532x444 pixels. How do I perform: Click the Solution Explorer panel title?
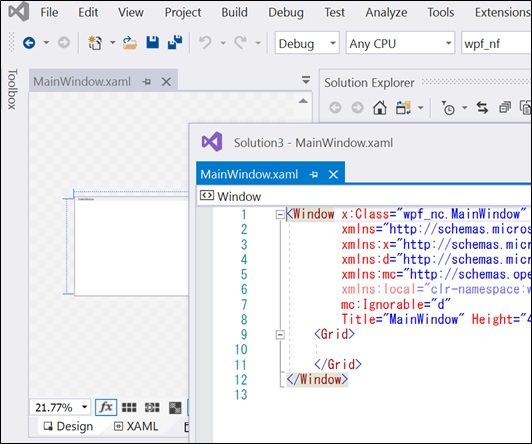(x=369, y=82)
